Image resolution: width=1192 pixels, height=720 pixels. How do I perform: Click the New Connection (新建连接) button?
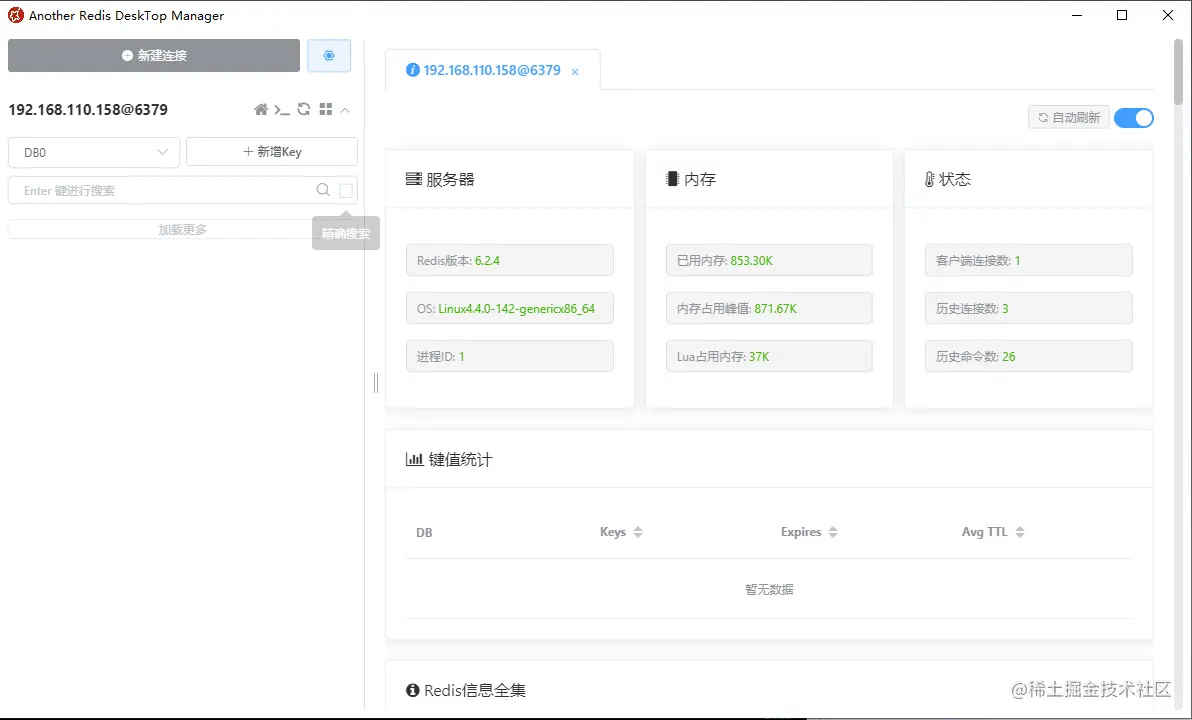[154, 56]
